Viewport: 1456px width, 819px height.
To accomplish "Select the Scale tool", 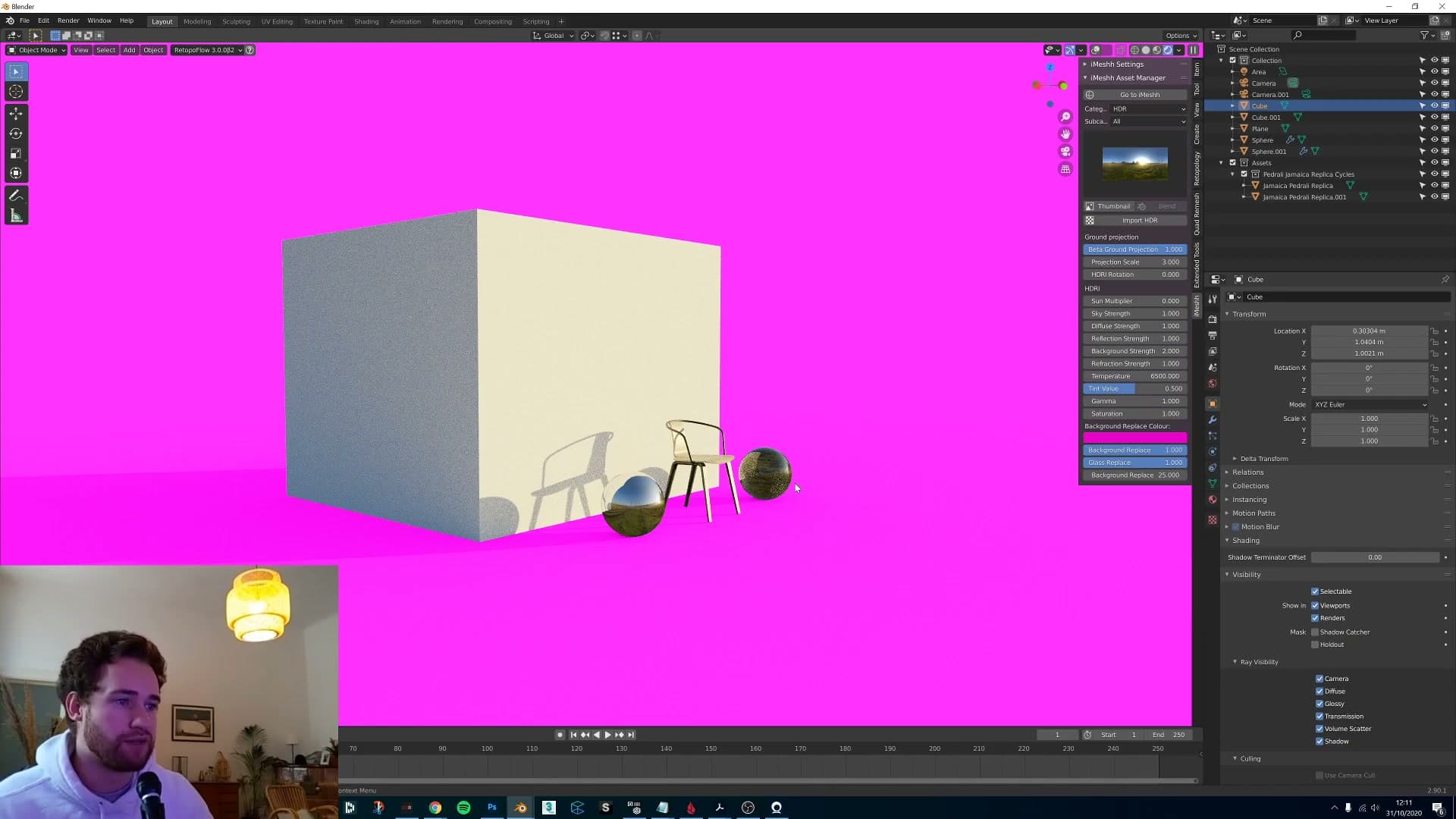I will click(x=16, y=153).
